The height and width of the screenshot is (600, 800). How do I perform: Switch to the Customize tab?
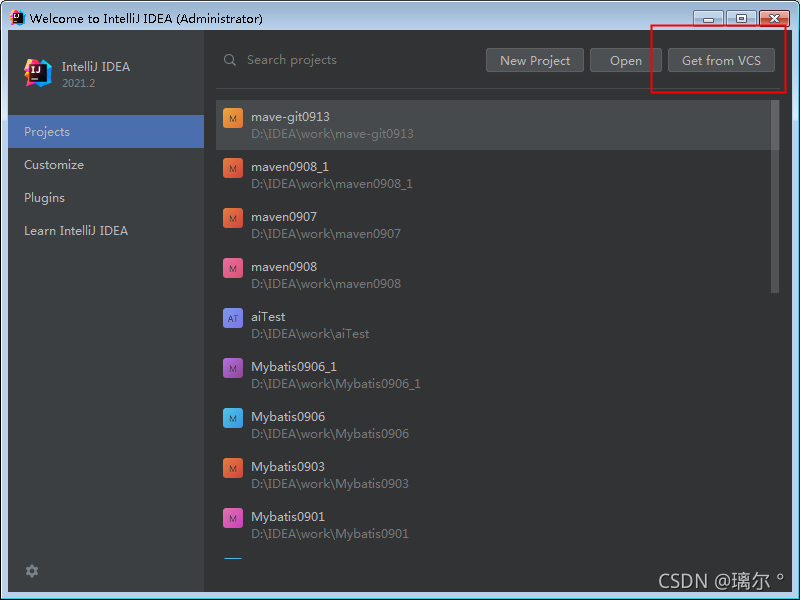click(x=106, y=165)
